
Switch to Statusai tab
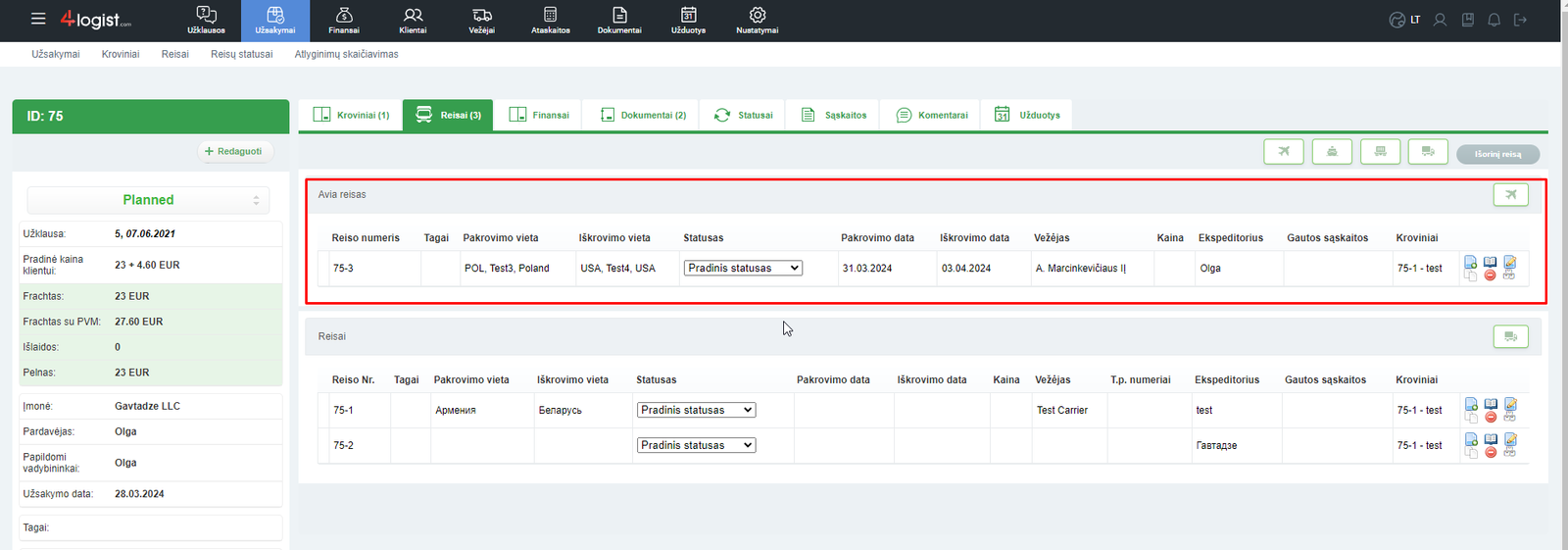click(x=744, y=115)
